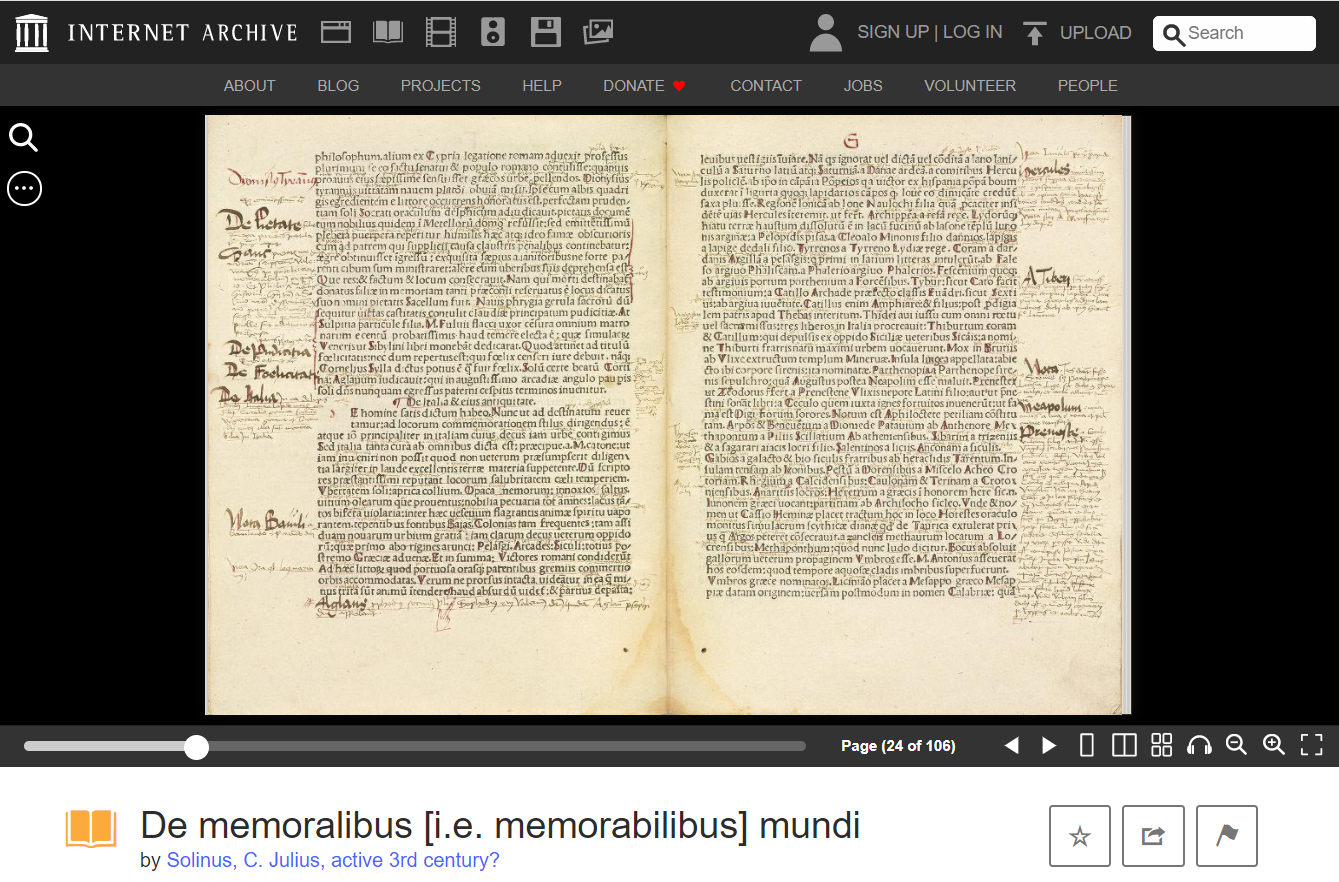Open the Video film icon
The image size is (1339, 882).
440,32
